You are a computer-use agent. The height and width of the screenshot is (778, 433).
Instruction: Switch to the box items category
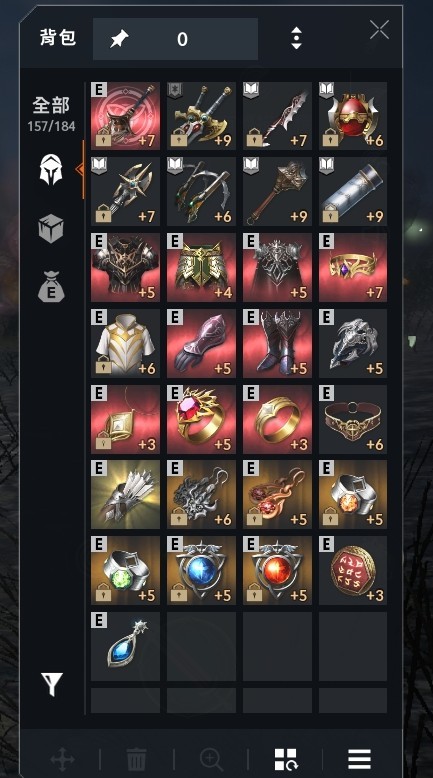51,229
